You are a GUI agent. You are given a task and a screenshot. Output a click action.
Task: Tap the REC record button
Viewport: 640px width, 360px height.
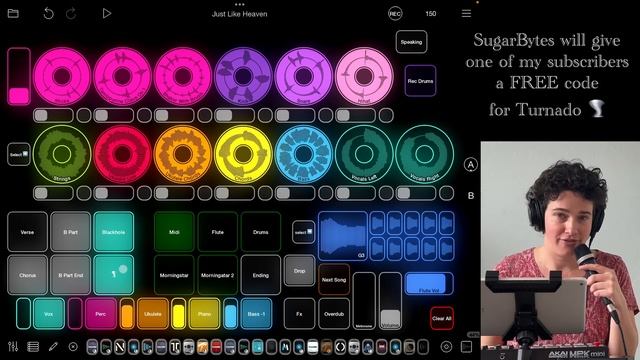395,13
